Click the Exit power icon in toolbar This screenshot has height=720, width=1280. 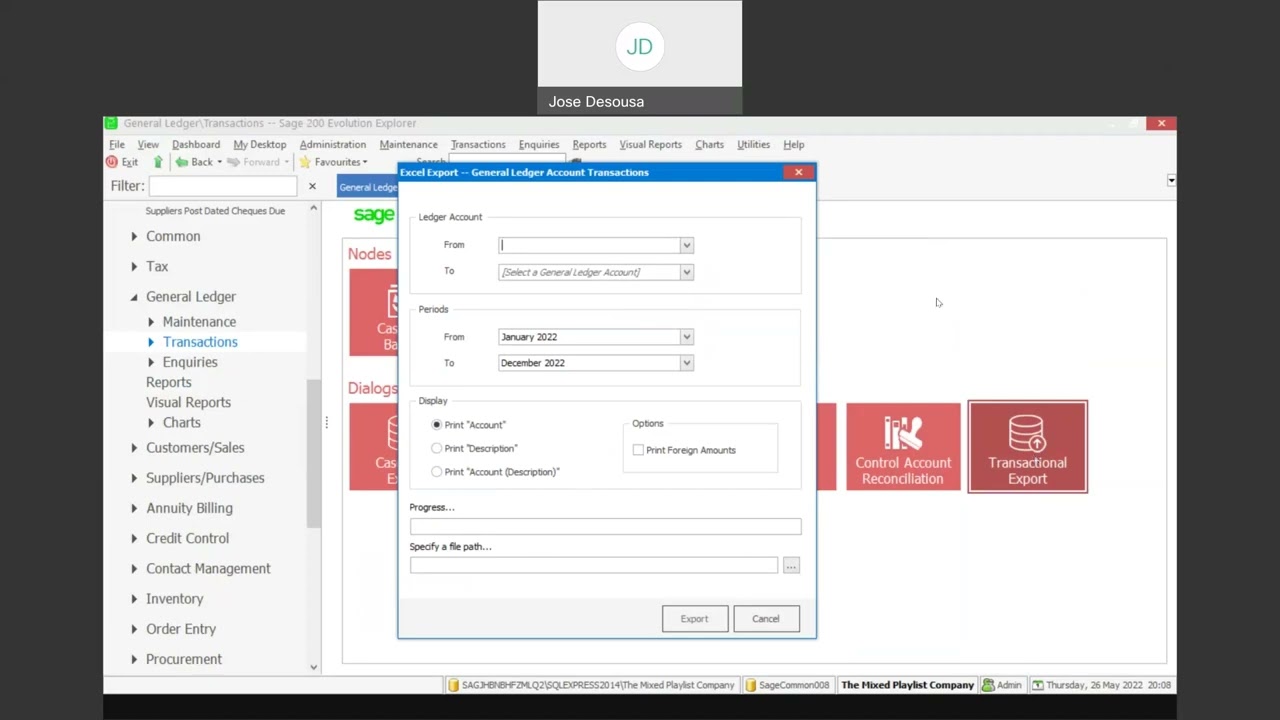(112, 162)
